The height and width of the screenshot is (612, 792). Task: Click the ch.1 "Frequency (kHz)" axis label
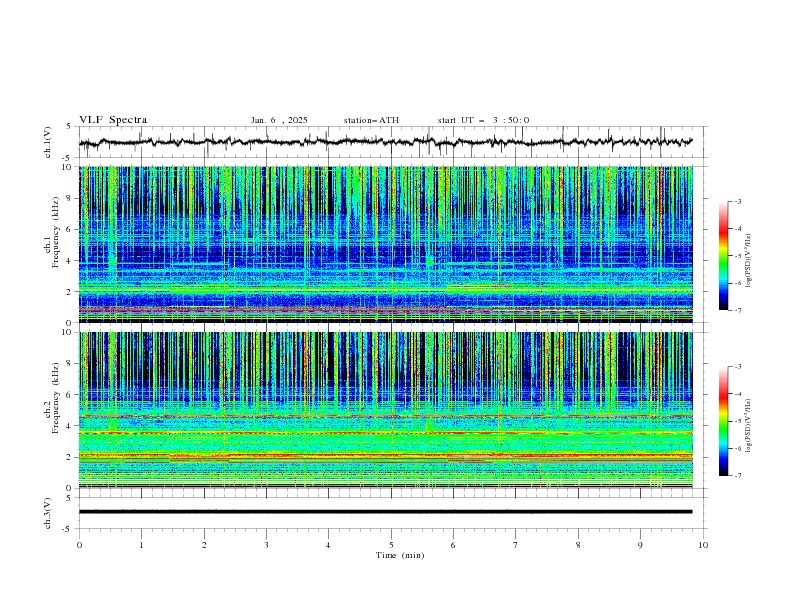pyautogui.click(x=56, y=233)
